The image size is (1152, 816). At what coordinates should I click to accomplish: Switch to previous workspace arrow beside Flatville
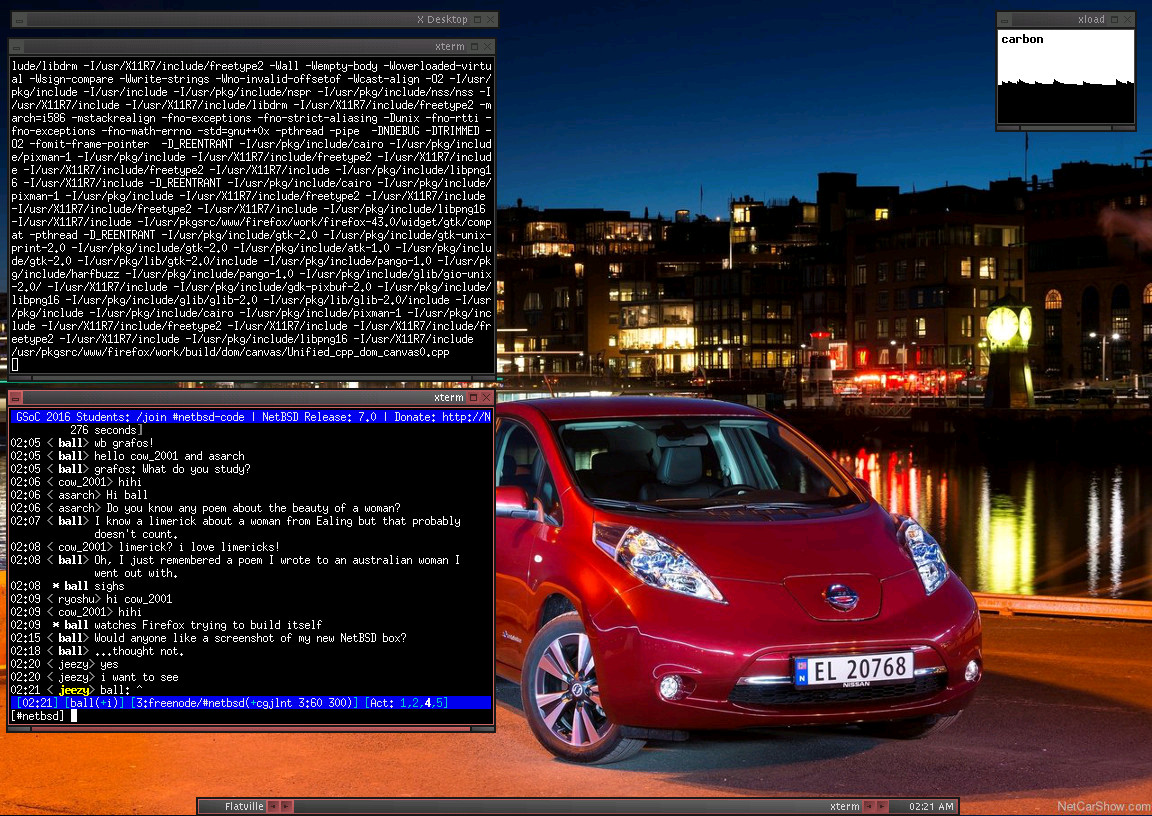pyautogui.click(x=273, y=806)
